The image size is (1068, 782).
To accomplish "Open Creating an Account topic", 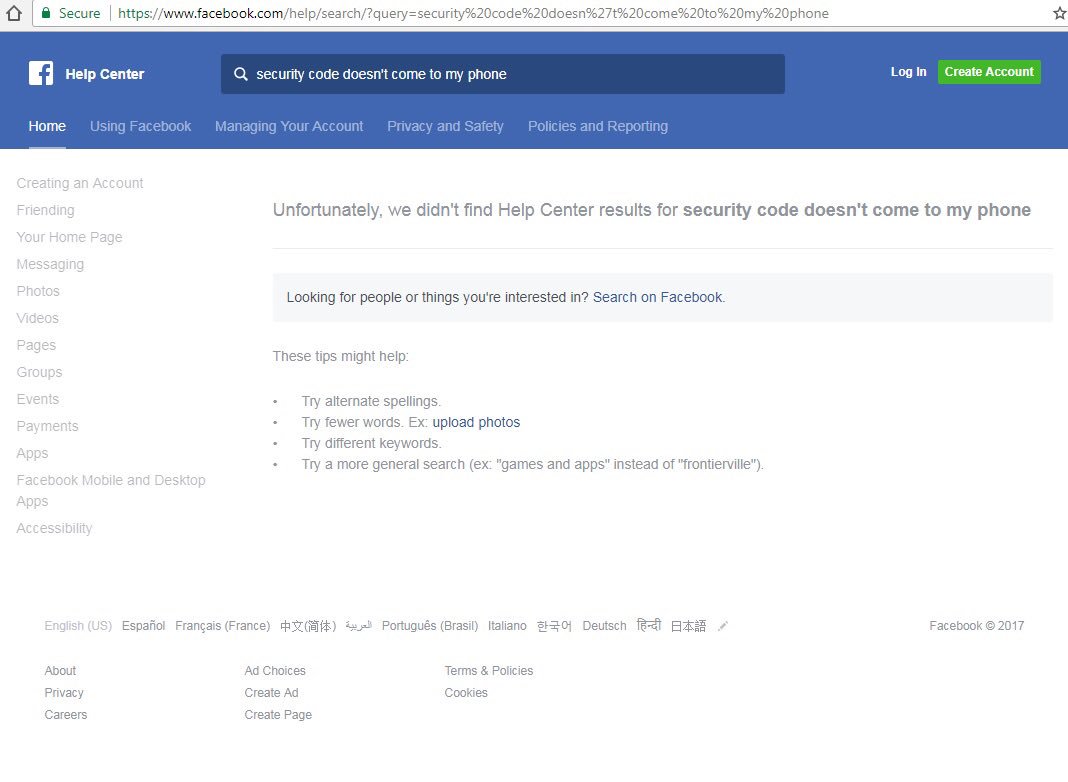I will pos(80,183).
